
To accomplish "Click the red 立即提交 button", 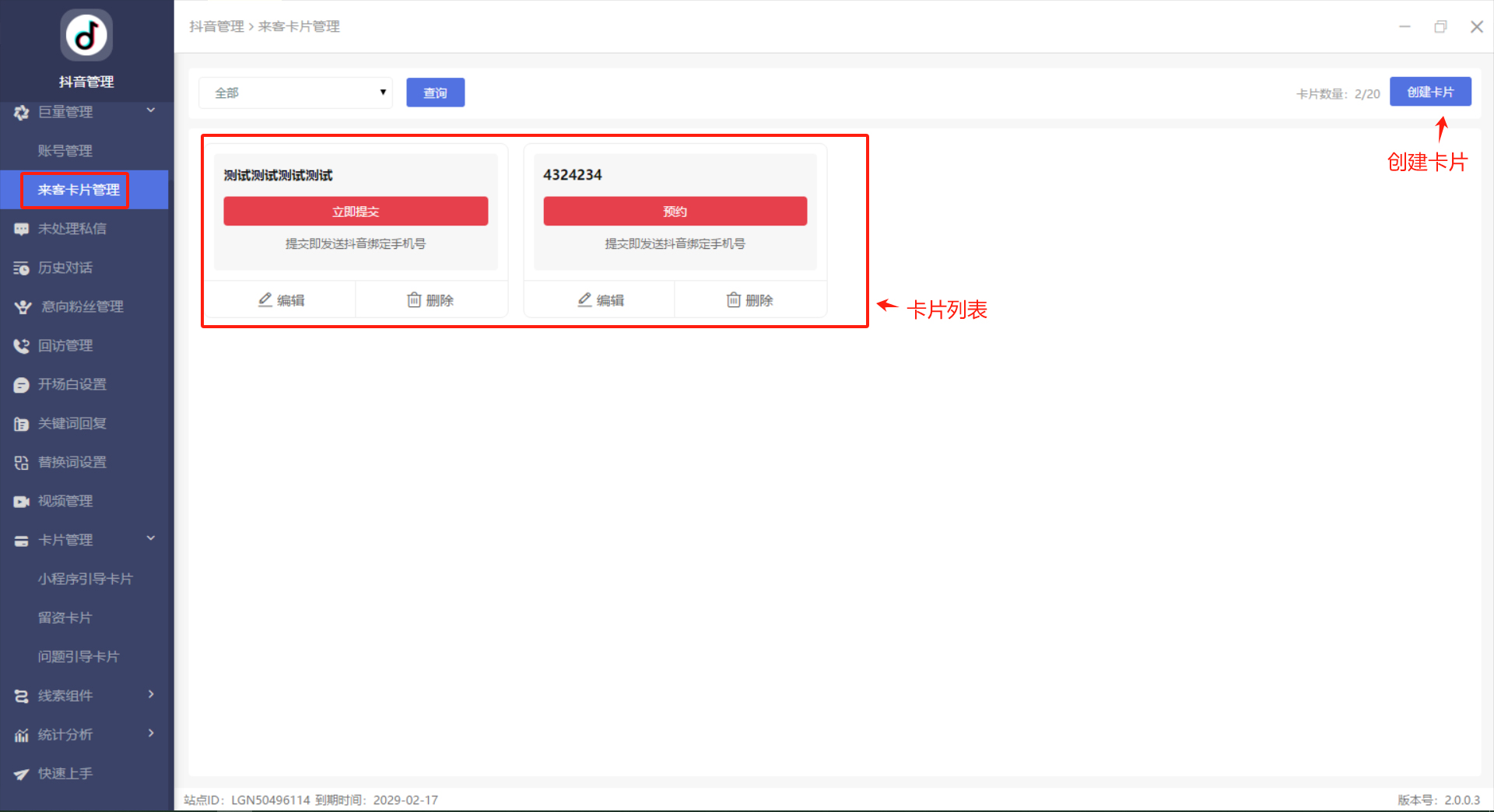I will click(356, 212).
